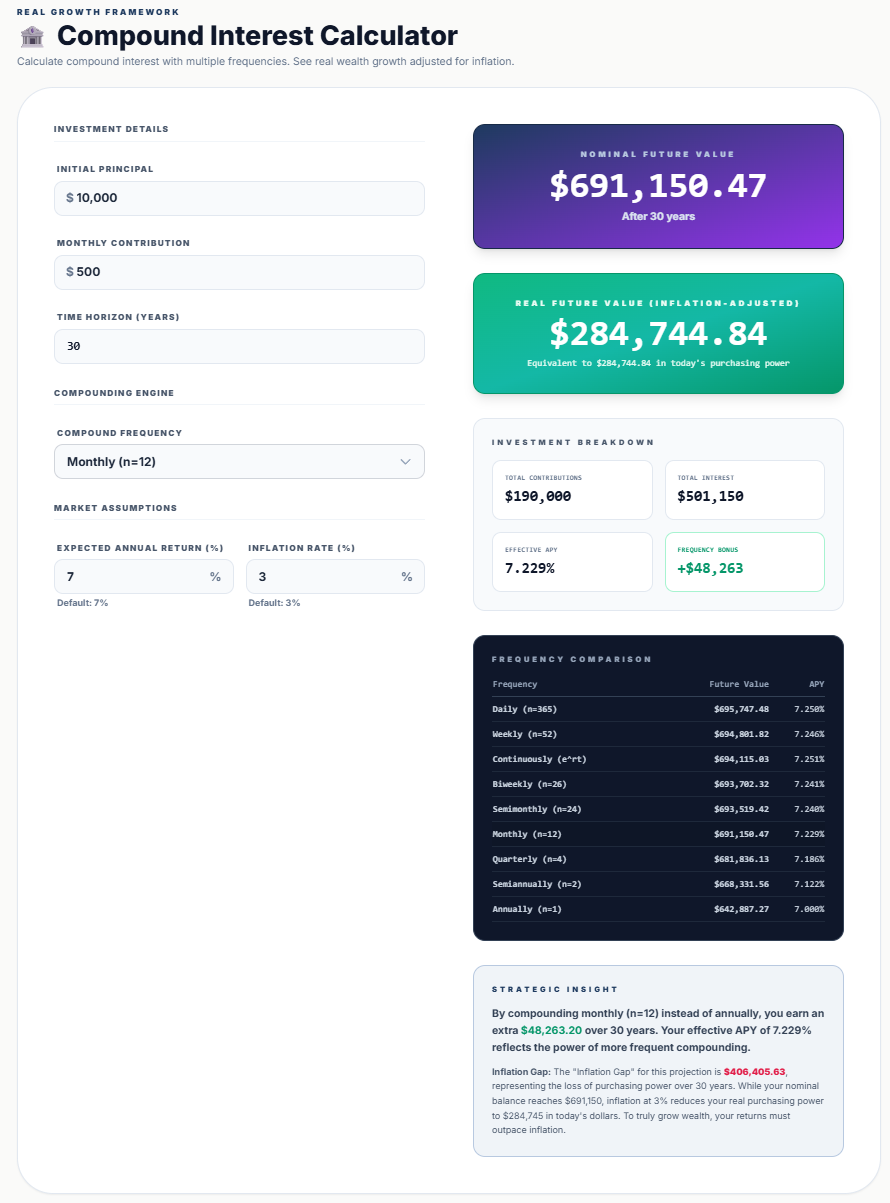This screenshot has height=1203, width=890.
Task: Open the Compound Frequency dropdown
Action: coord(239,461)
